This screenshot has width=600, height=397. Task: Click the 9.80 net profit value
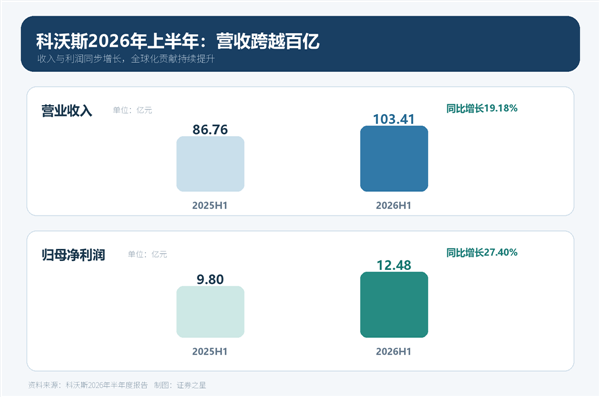(x=210, y=279)
